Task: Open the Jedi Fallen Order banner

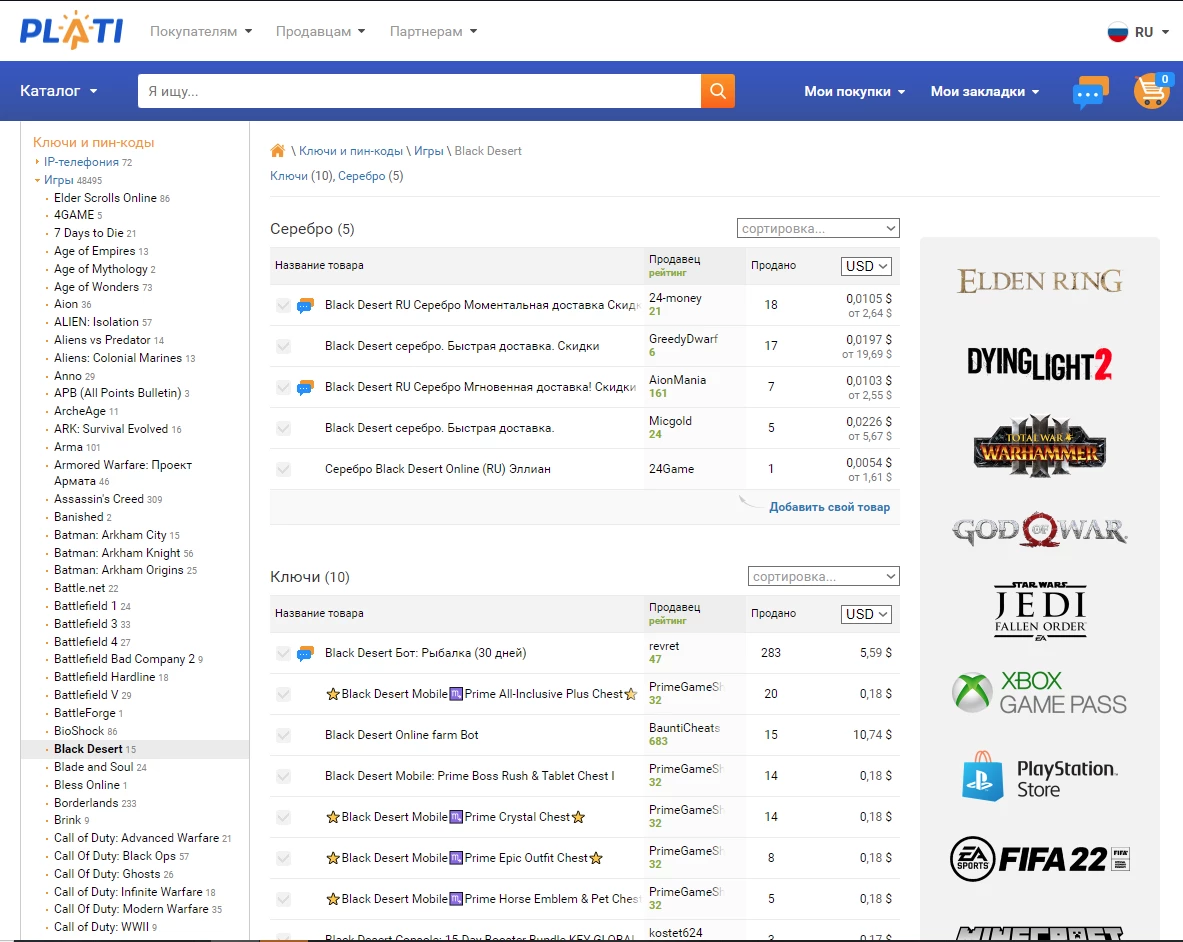Action: (x=1040, y=611)
